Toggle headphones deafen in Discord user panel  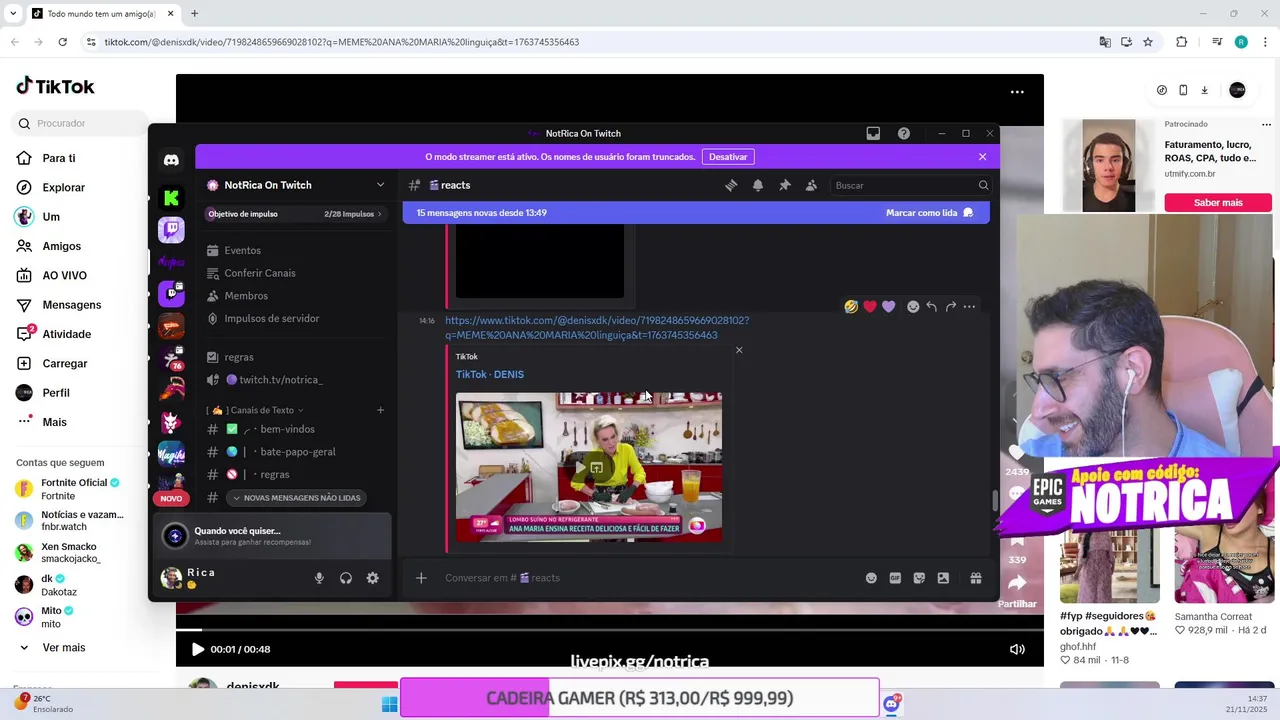(346, 578)
